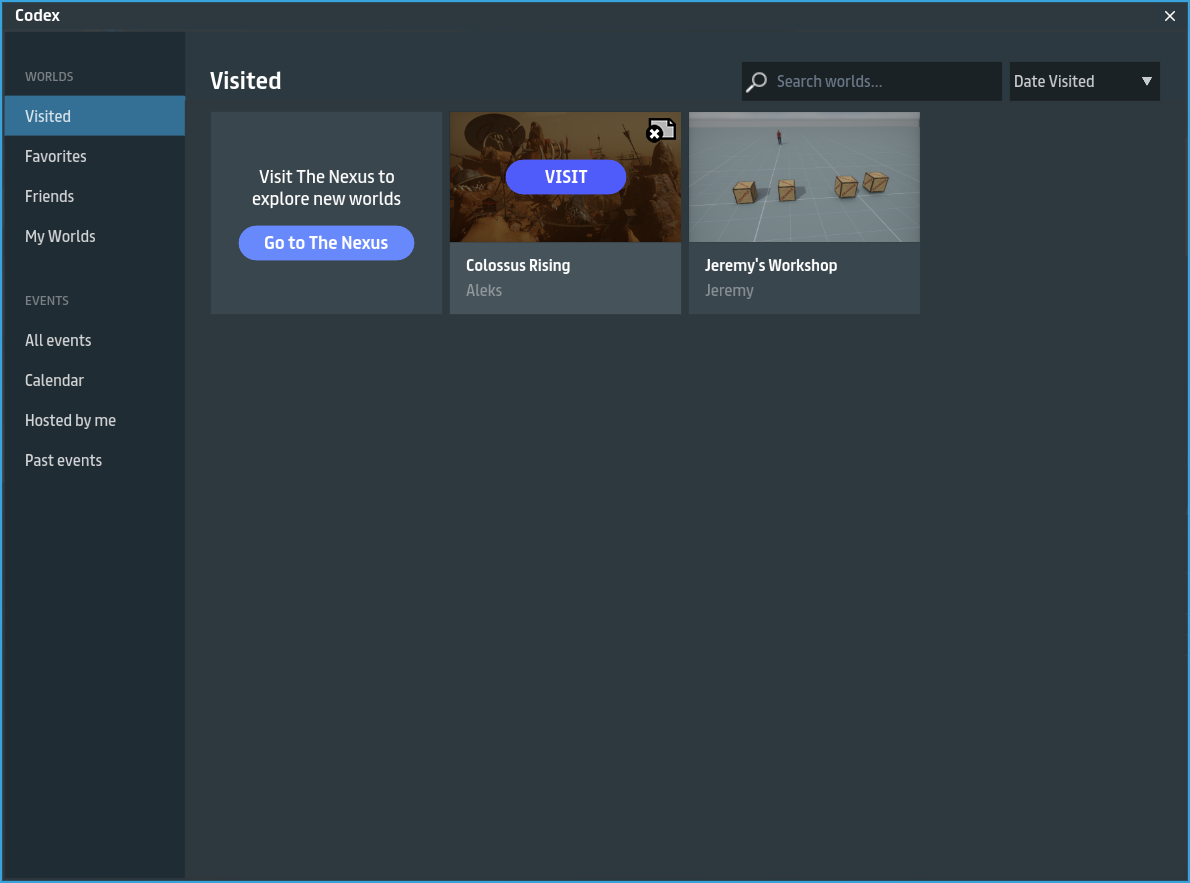
Task: Click author name Jeremy under the workshop
Action: tap(729, 290)
